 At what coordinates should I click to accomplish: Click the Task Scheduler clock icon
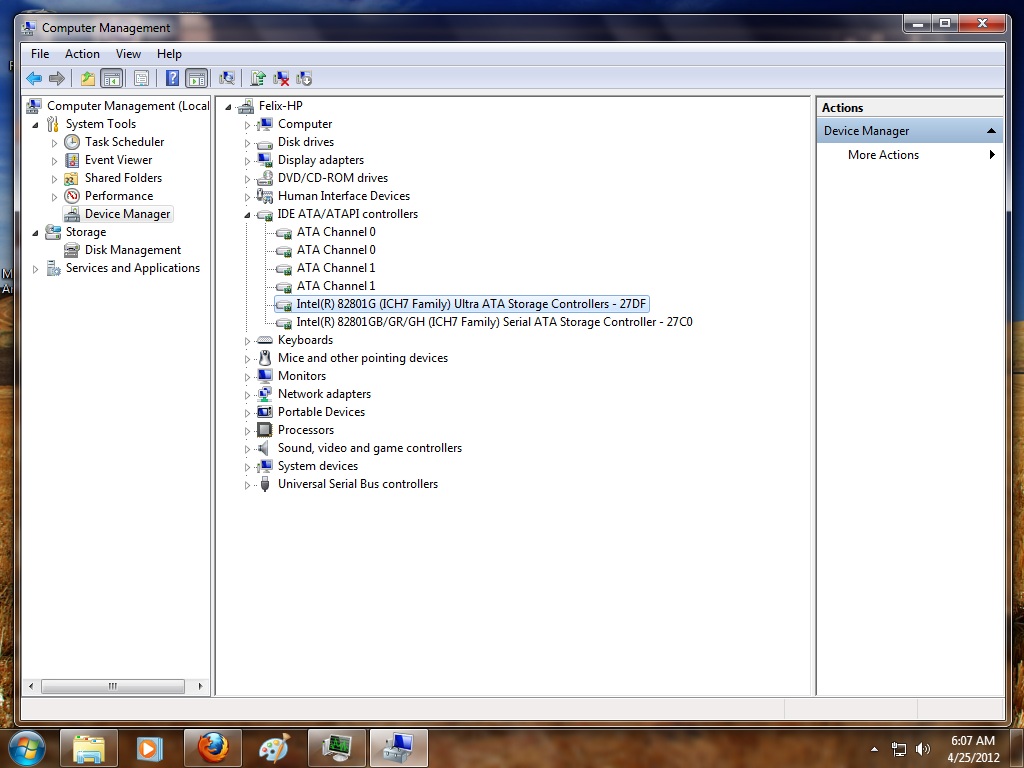(72, 142)
